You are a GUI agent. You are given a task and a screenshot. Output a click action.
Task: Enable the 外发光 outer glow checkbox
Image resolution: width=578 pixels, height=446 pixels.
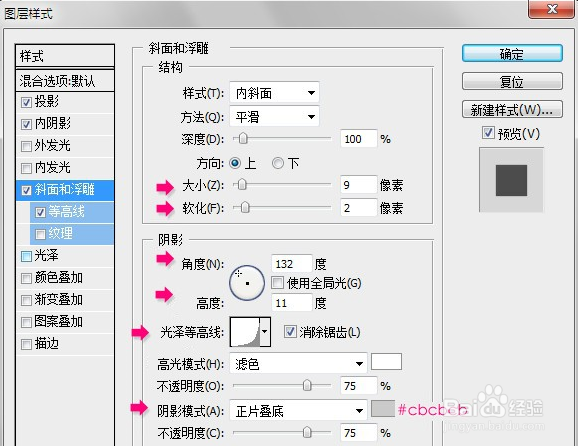tap(26, 146)
